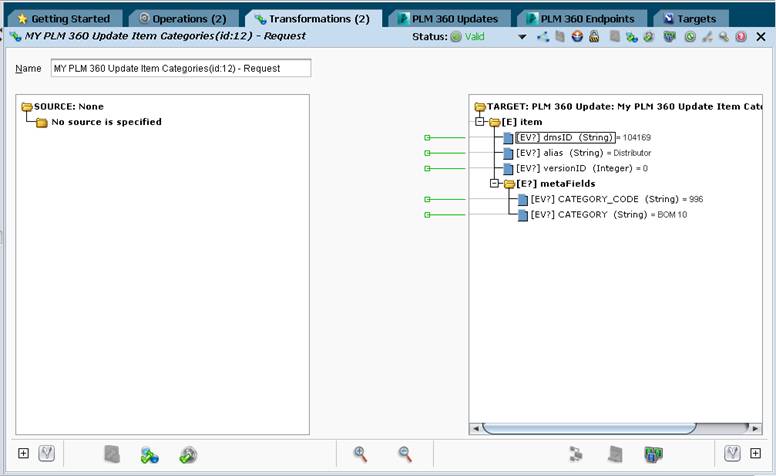Click the search key icon in the header toolbar
This screenshot has width=776, height=476.
[x=724, y=36]
